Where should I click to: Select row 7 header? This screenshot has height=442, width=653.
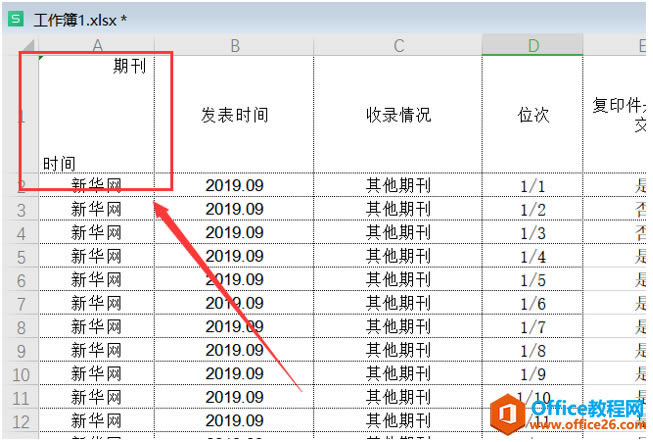[x=22, y=303]
